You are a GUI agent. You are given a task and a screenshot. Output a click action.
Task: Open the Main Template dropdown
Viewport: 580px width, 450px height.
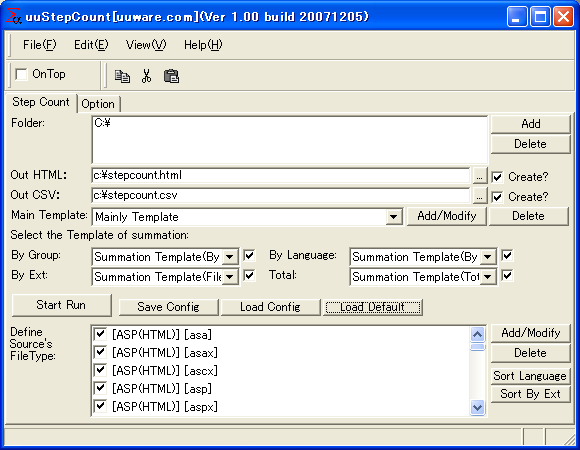point(394,217)
